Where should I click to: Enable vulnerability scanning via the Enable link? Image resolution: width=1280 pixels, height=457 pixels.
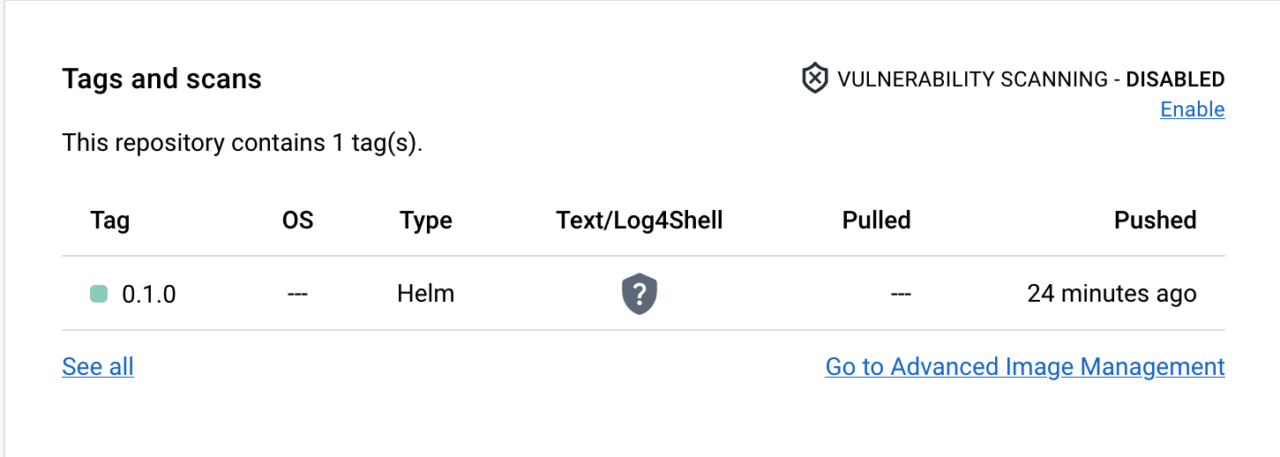tap(1192, 109)
